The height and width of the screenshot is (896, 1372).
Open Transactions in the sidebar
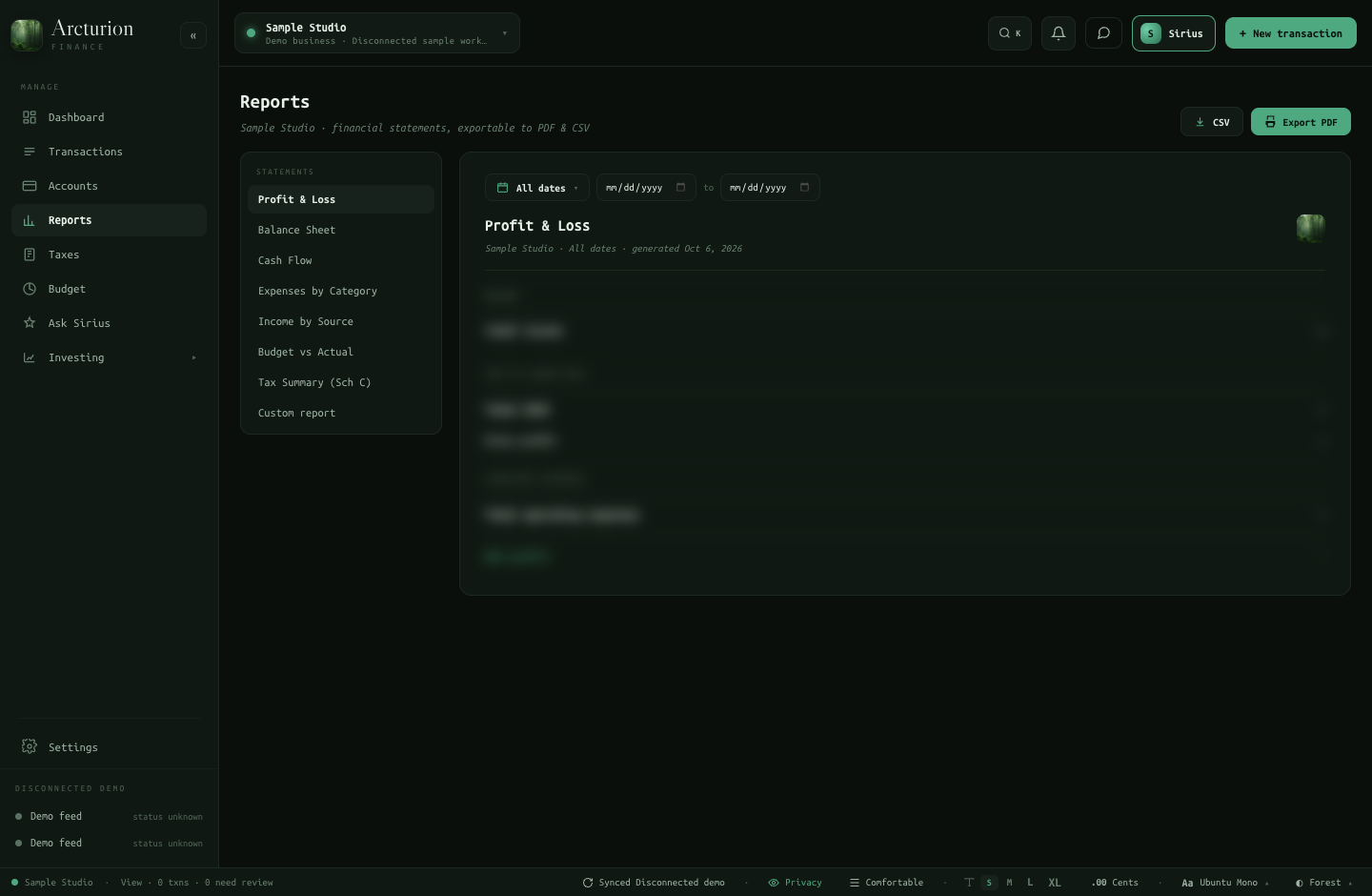[x=109, y=152]
